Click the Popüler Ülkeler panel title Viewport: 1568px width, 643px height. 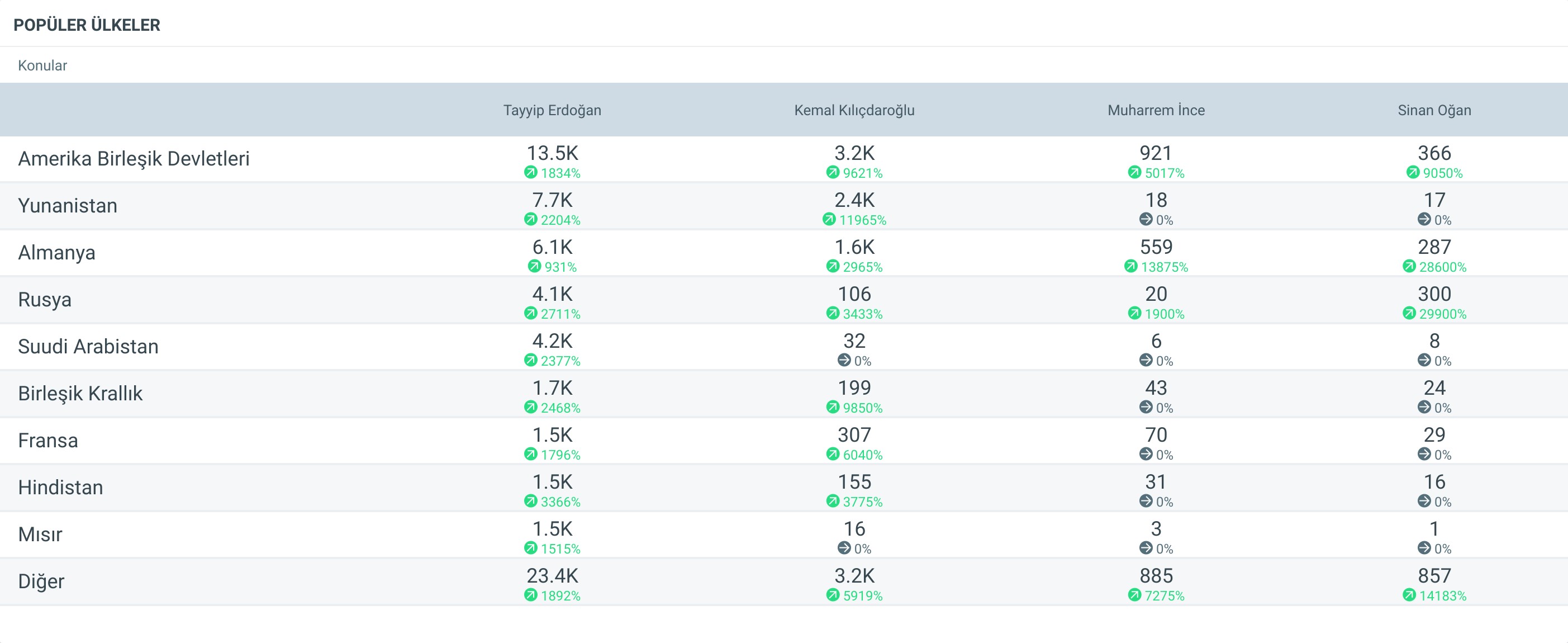click(x=87, y=25)
